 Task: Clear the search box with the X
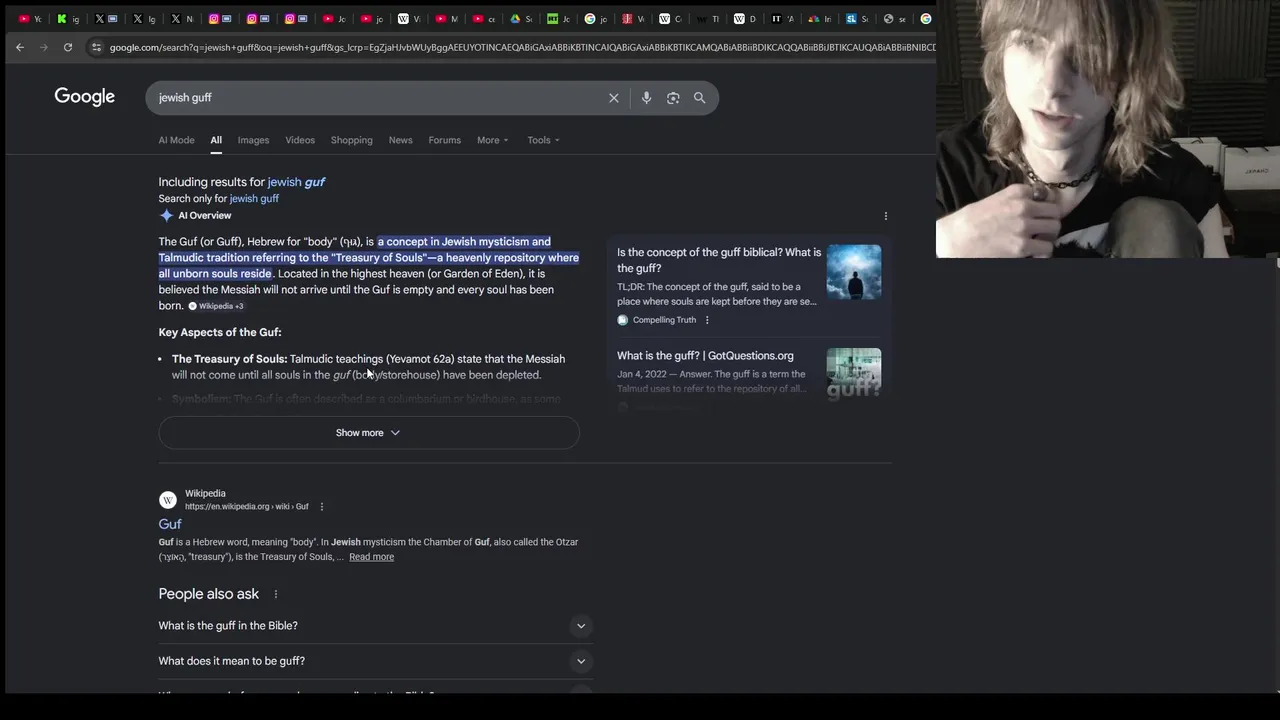(x=614, y=98)
